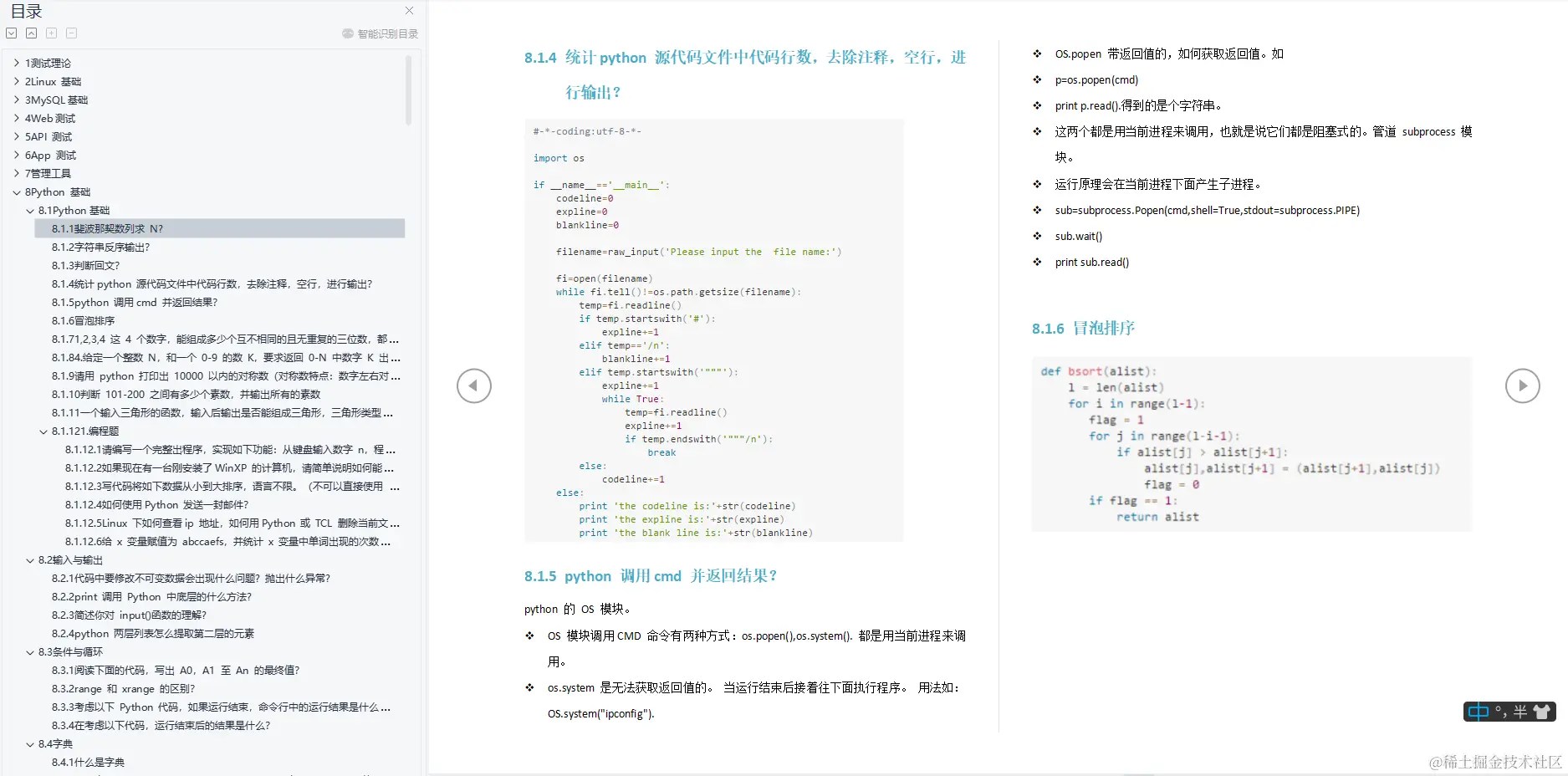Expand the 3MySQL 基础 chapter
Viewport: 1568px width, 776px height.
click(17, 100)
